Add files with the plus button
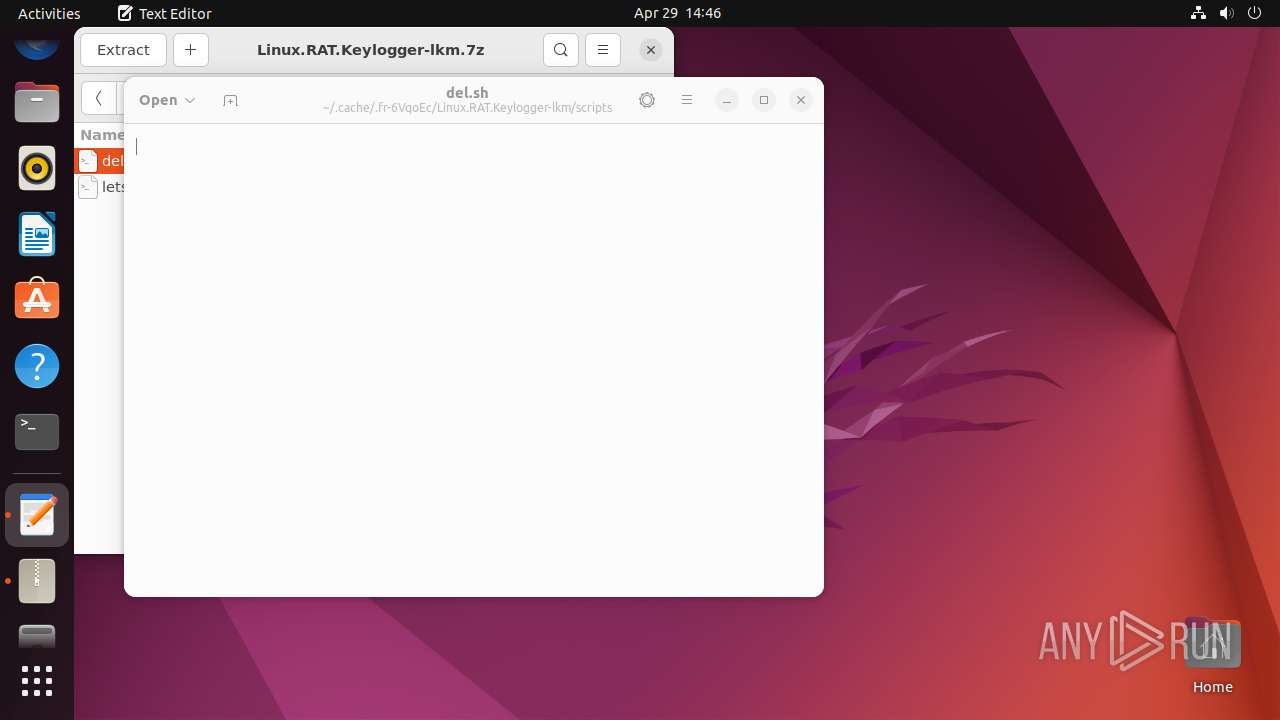1280x720 pixels. point(190,50)
